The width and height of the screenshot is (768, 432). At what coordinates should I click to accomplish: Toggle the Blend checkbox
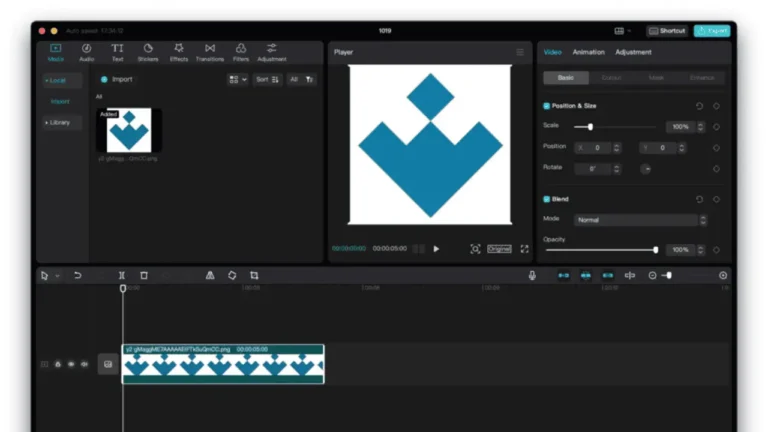547,199
